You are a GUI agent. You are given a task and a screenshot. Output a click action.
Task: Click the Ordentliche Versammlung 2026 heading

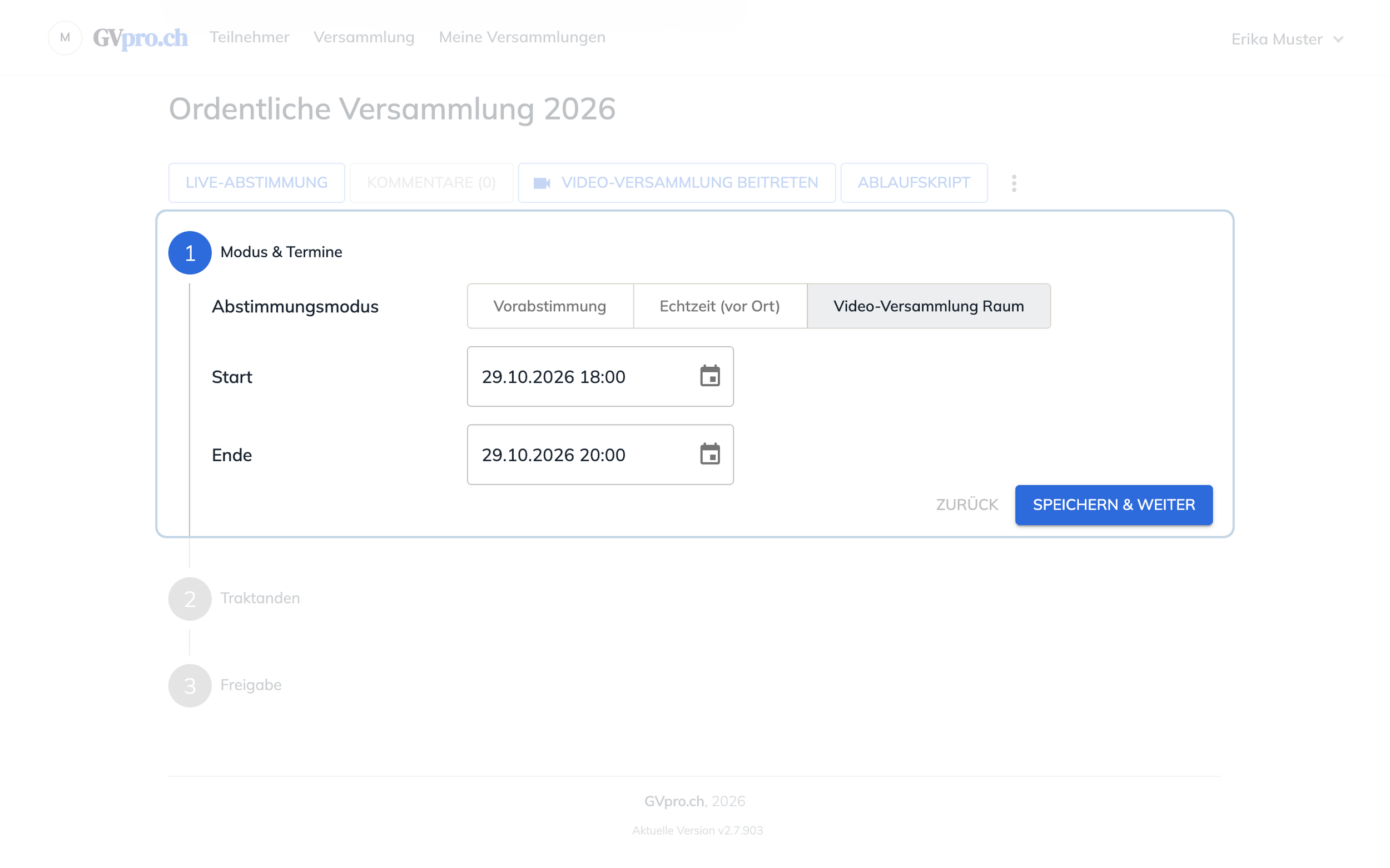393,108
